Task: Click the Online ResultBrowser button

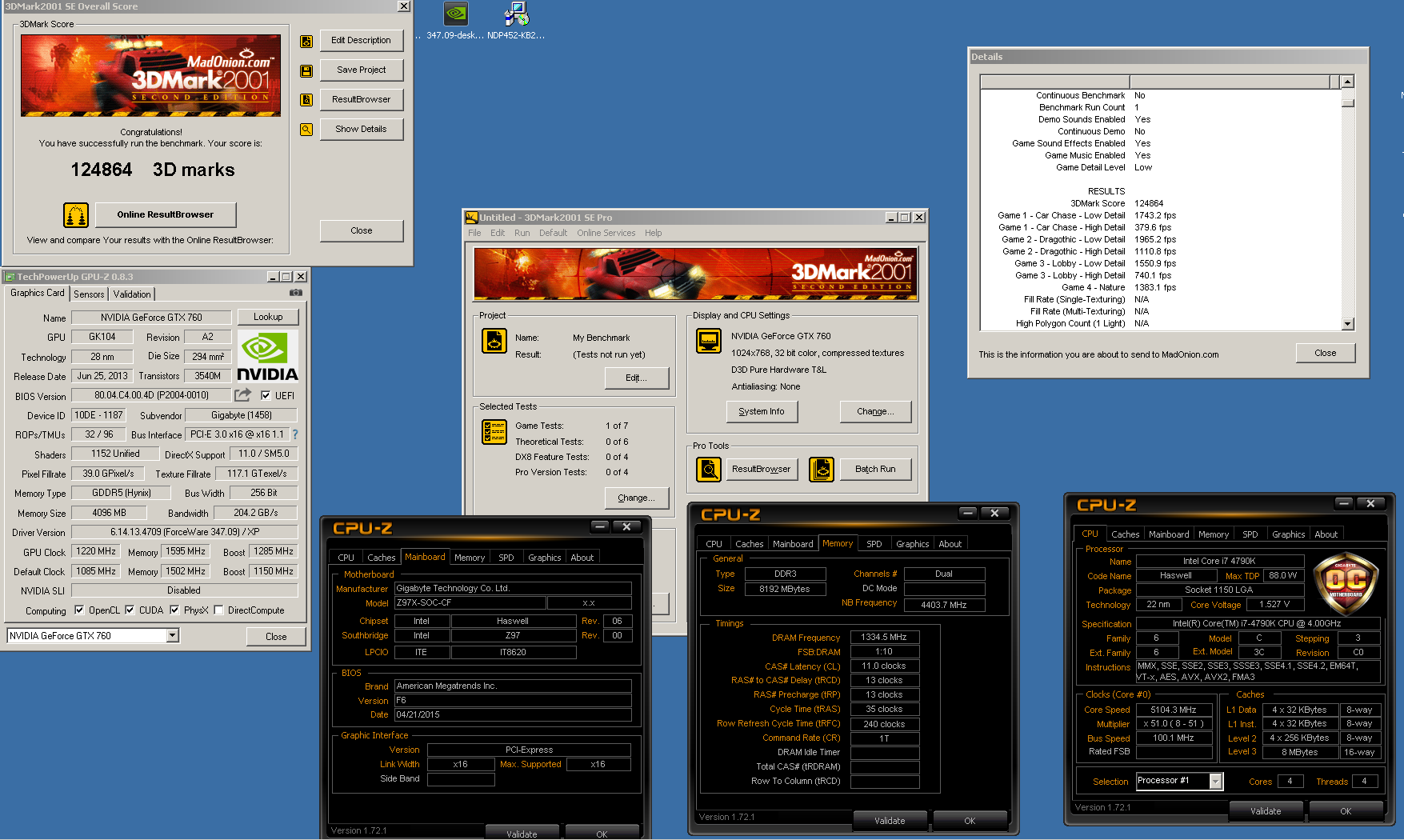Action: point(166,215)
